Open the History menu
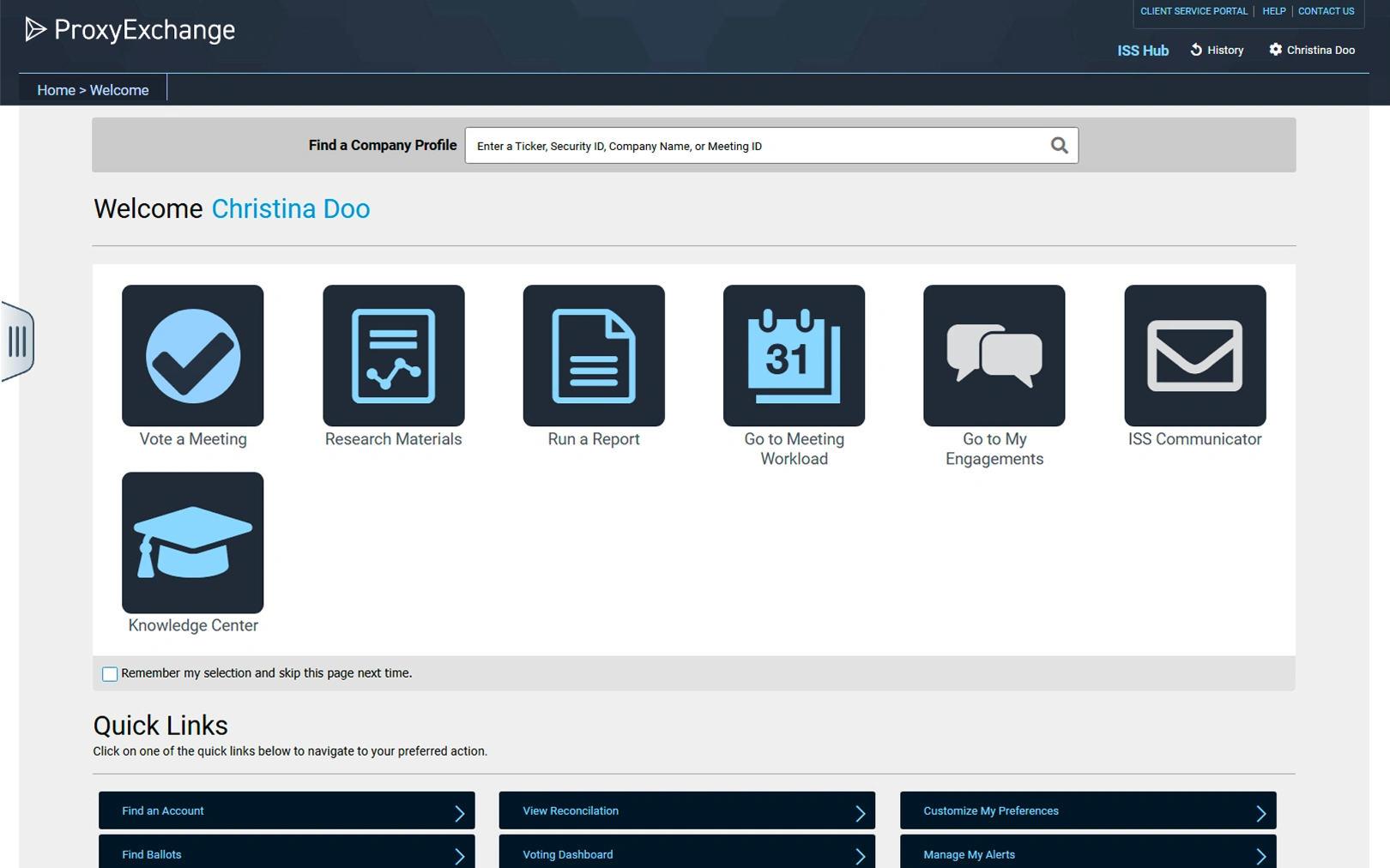 [1217, 50]
